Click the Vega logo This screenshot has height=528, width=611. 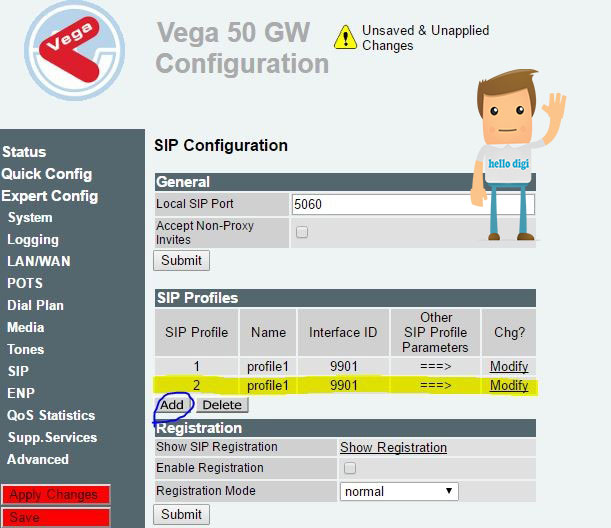74,51
